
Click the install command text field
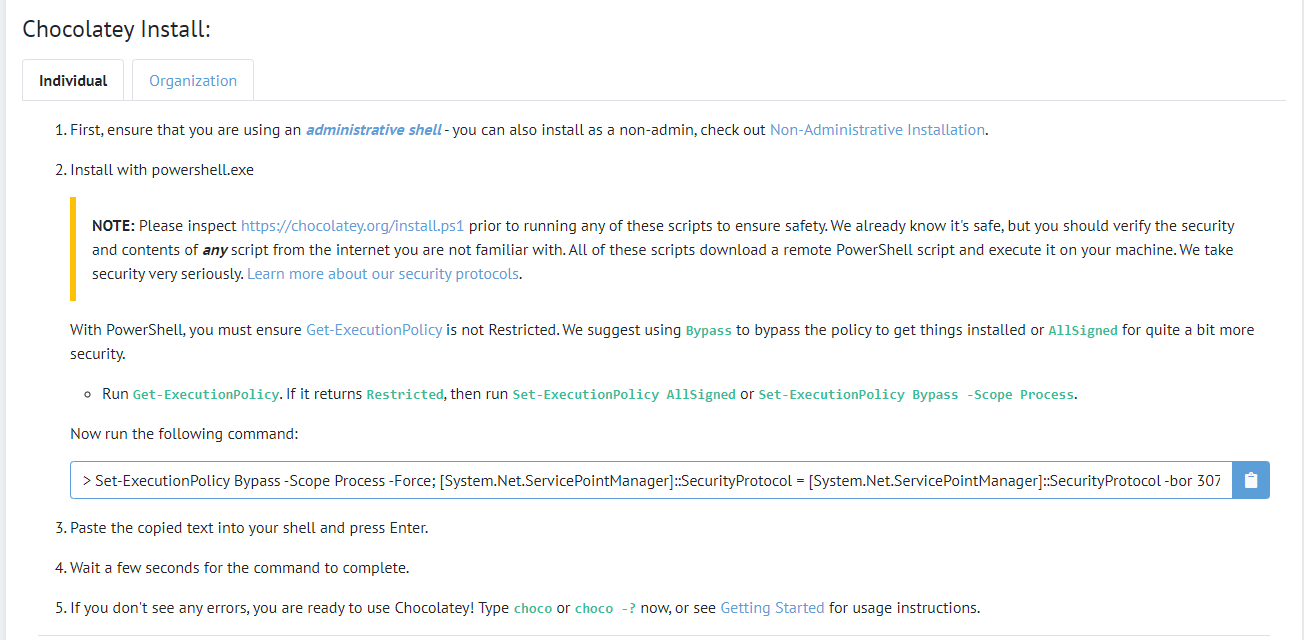click(x=651, y=480)
